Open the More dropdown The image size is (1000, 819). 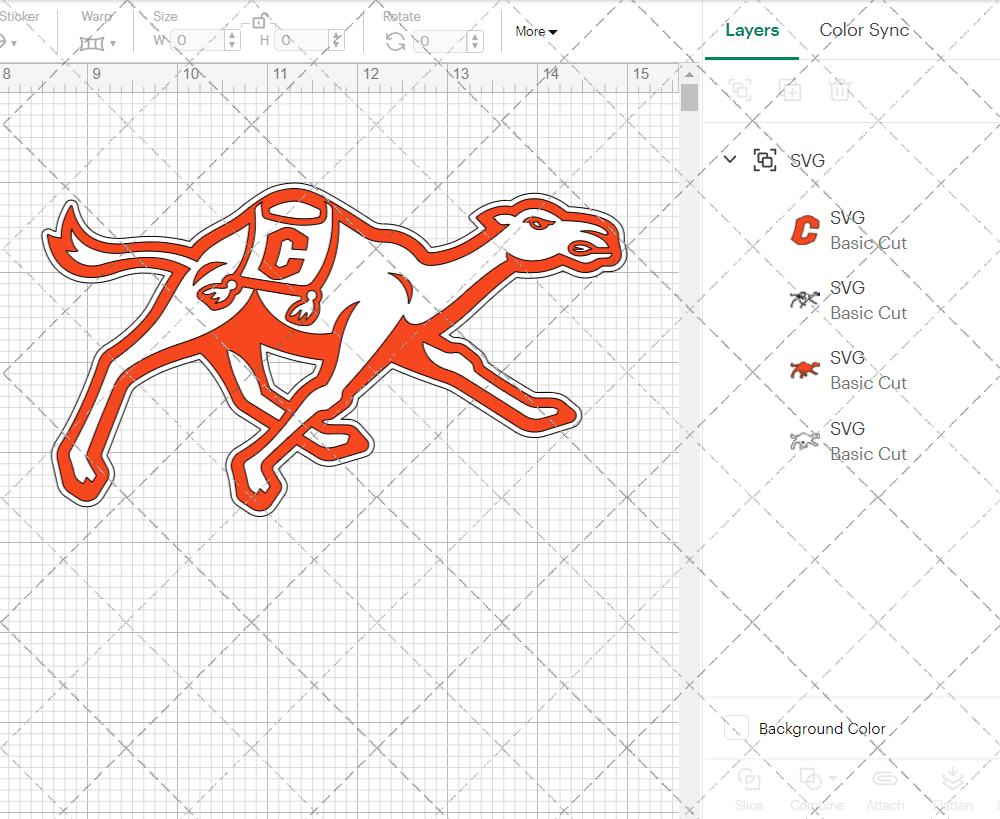(x=536, y=31)
